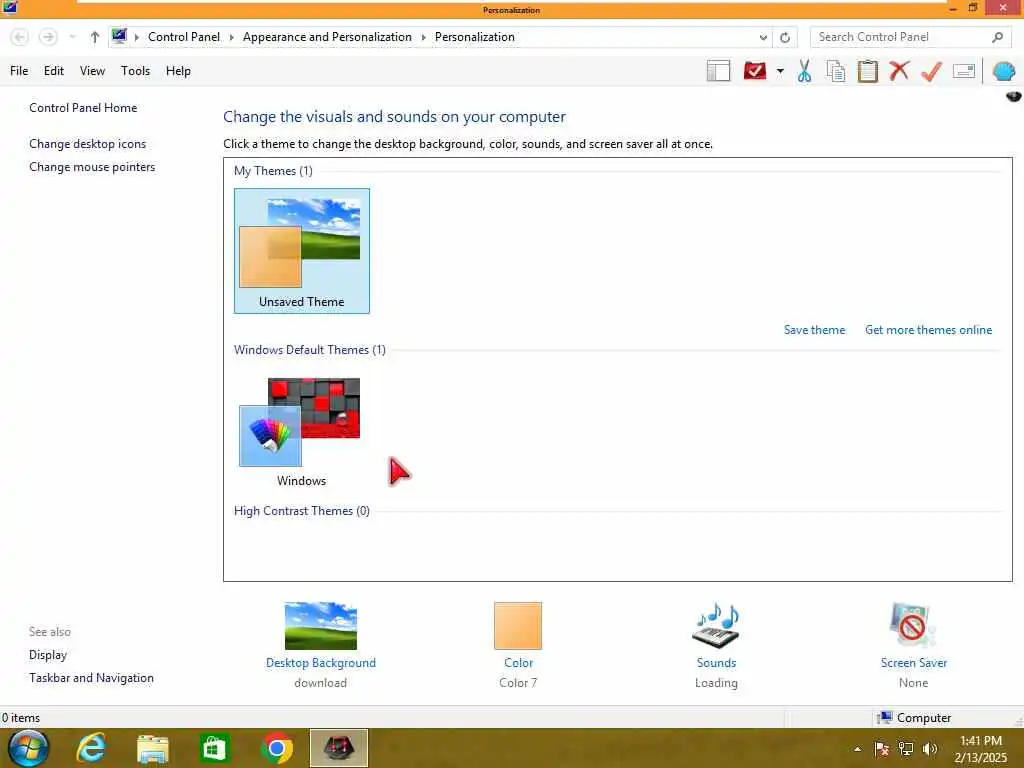
Task: Open dropdown arrow beside red checkmark icon
Action: click(780, 71)
